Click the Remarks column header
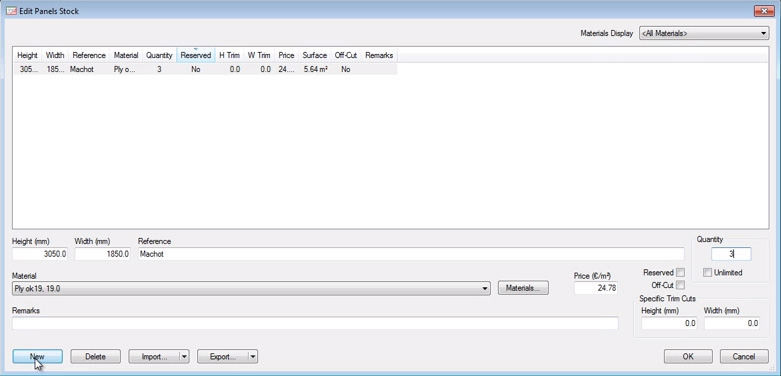 pos(379,55)
